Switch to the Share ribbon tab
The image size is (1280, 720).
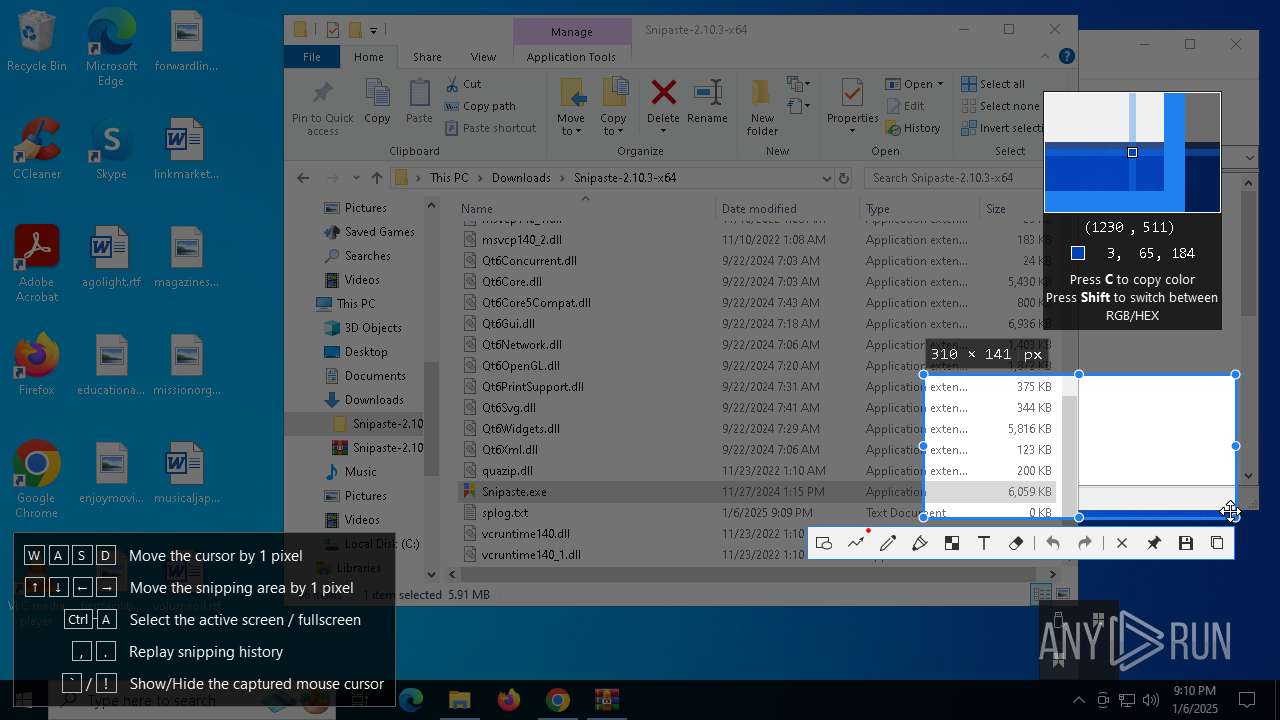[427, 57]
